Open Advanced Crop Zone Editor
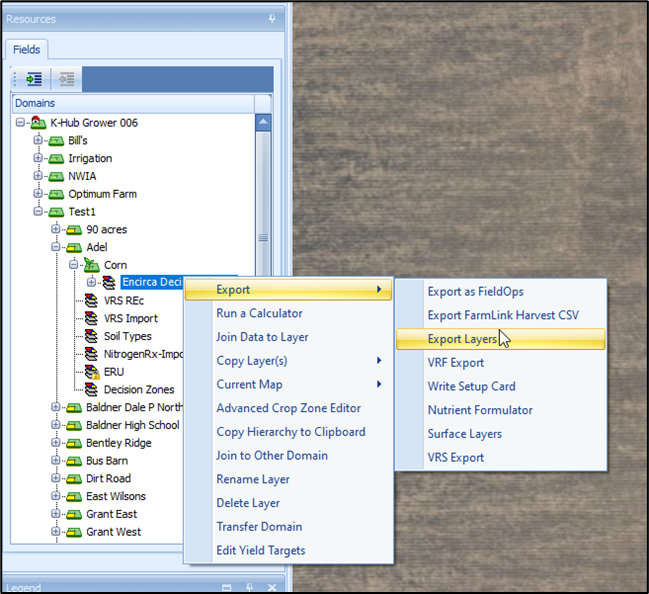Screen dimensions: 649x594 point(288,408)
